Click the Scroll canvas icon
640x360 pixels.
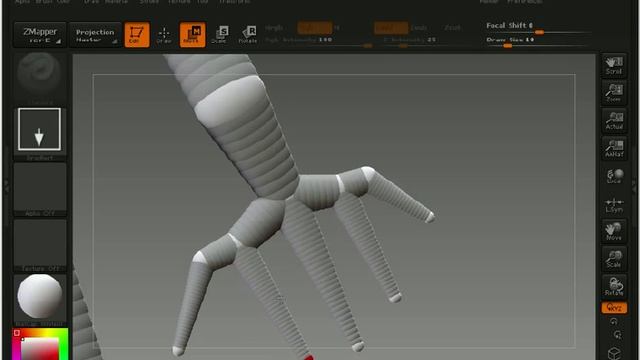tap(614, 65)
